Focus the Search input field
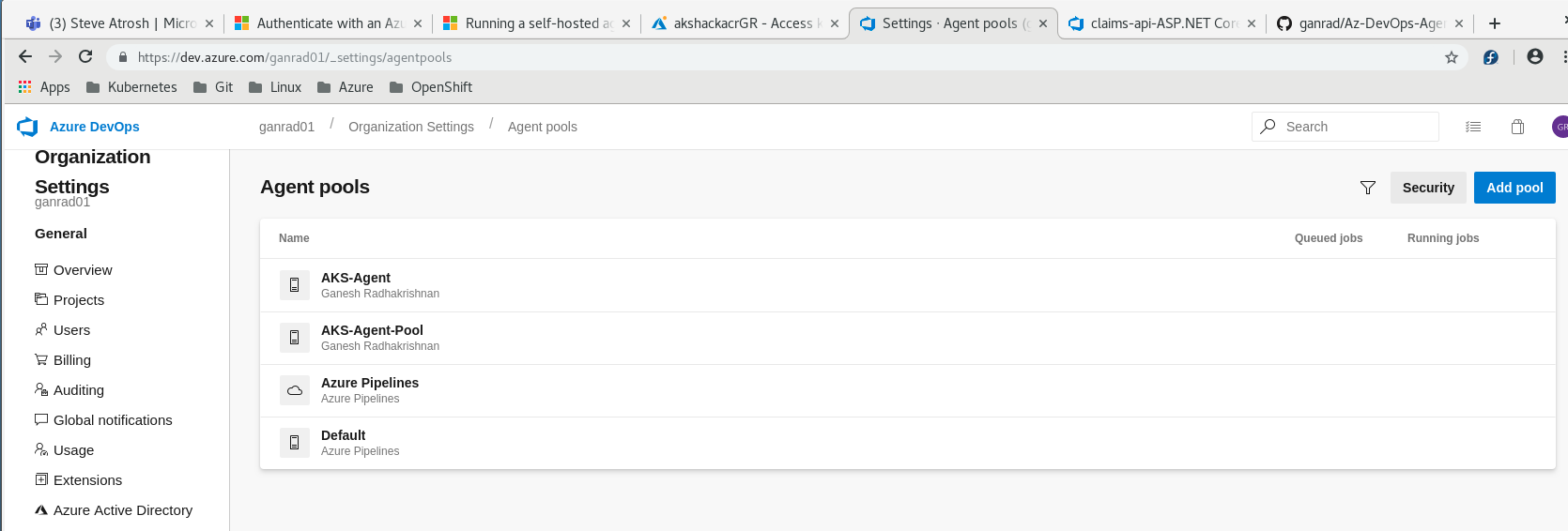The width and height of the screenshot is (1568, 531). point(1345,127)
